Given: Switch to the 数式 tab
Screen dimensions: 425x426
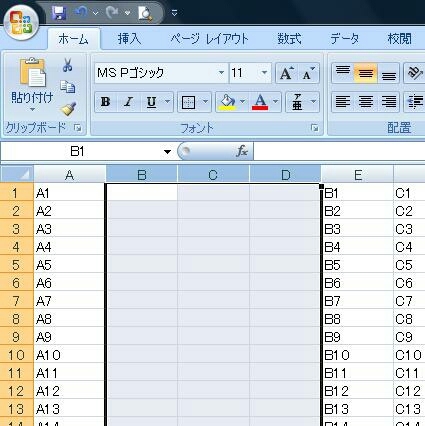Looking at the screenshot, I should [289, 39].
